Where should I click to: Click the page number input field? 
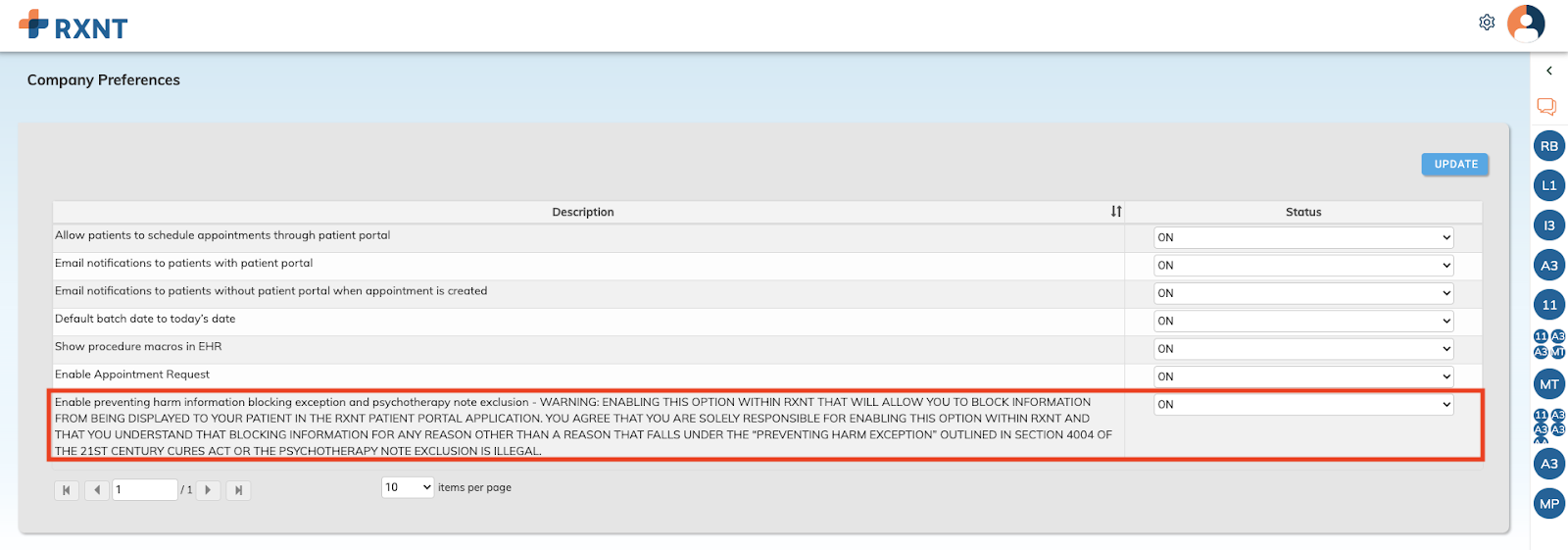144,489
